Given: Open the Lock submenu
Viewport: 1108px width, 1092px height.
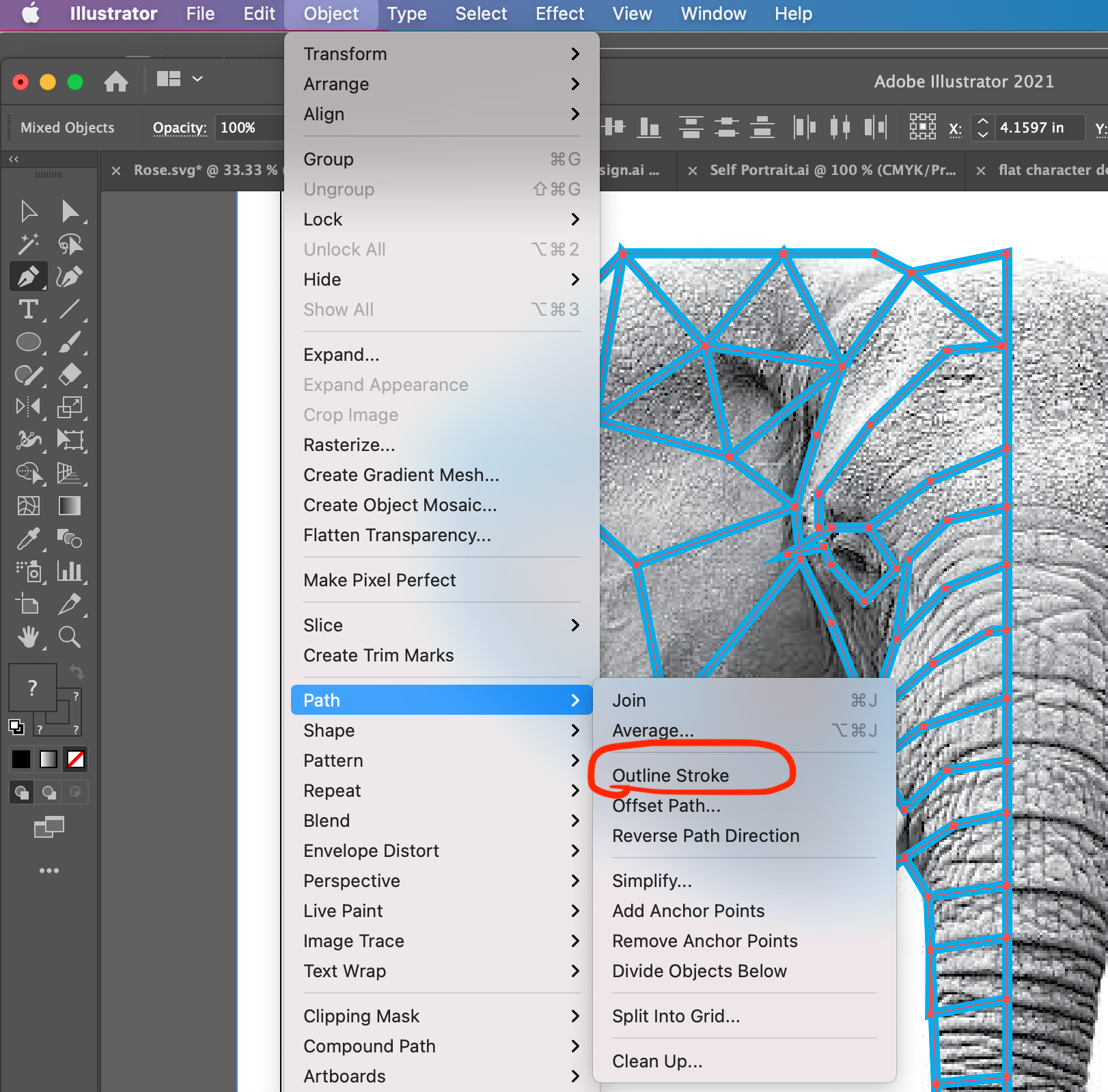Looking at the screenshot, I should click(x=441, y=219).
